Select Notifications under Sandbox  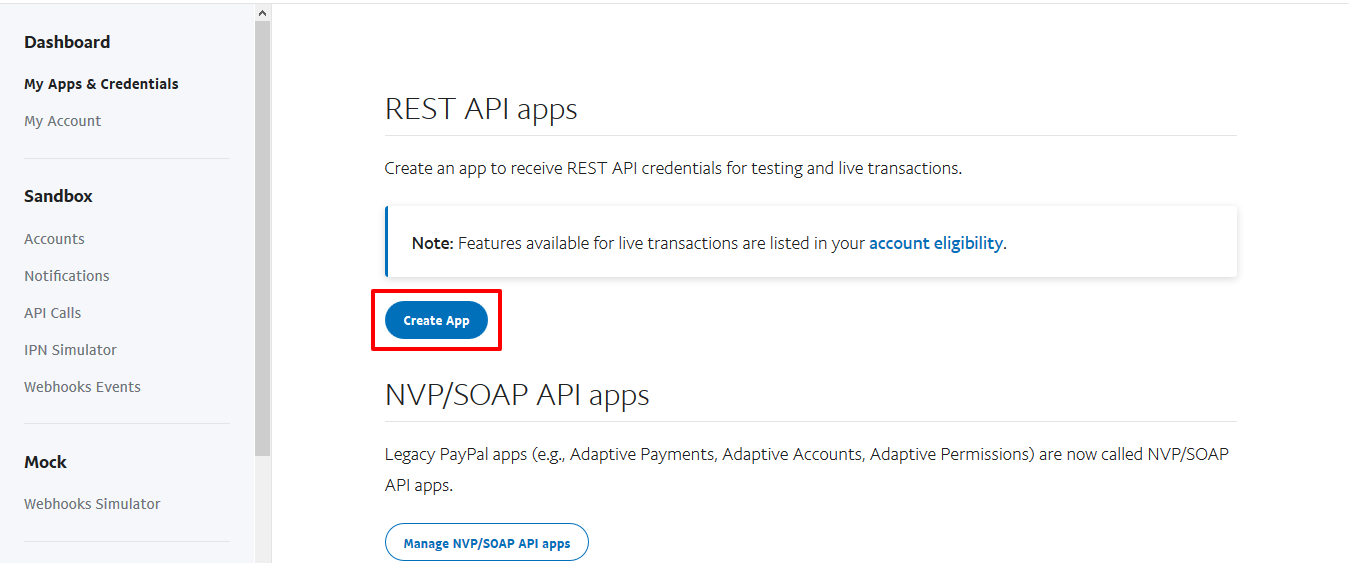click(67, 276)
